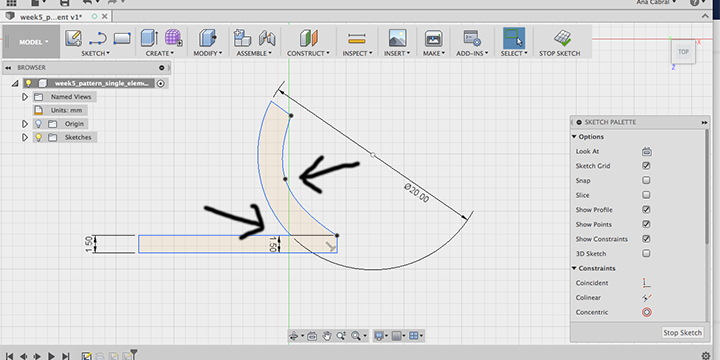Toggle Origin folder visibility lightbulb
This screenshot has width=720, height=360.
(39, 124)
